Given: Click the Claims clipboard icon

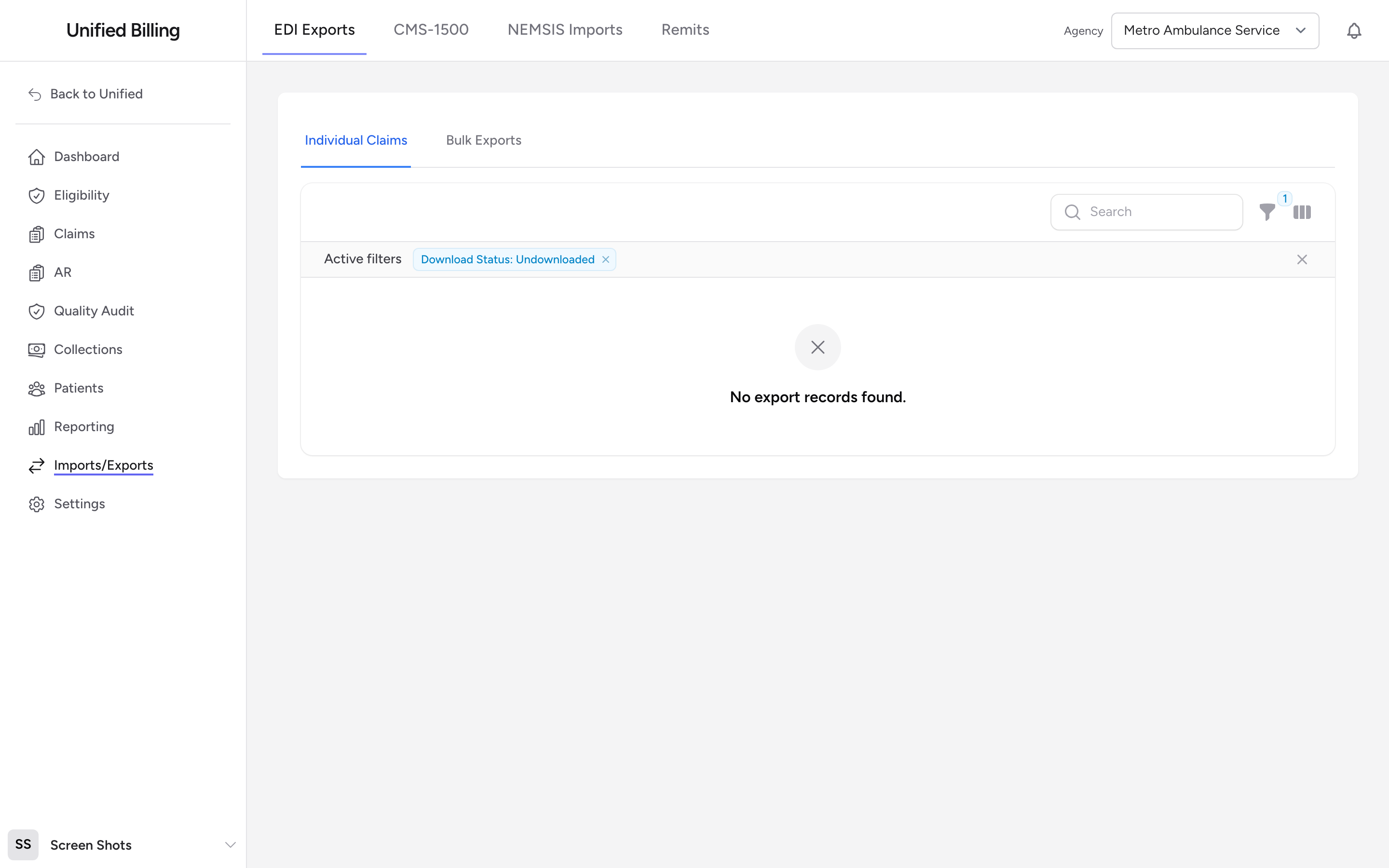Looking at the screenshot, I should pyautogui.click(x=36, y=234).
